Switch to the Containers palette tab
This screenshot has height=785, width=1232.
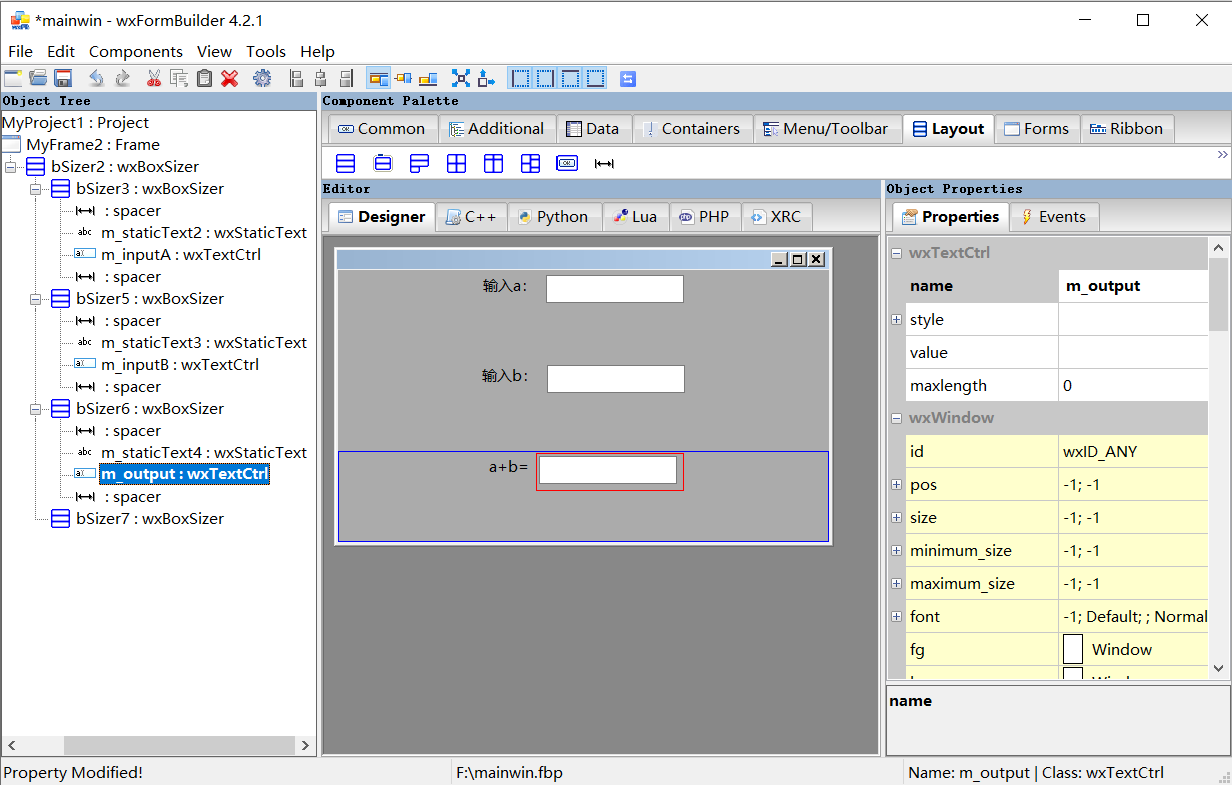point(692,129)
